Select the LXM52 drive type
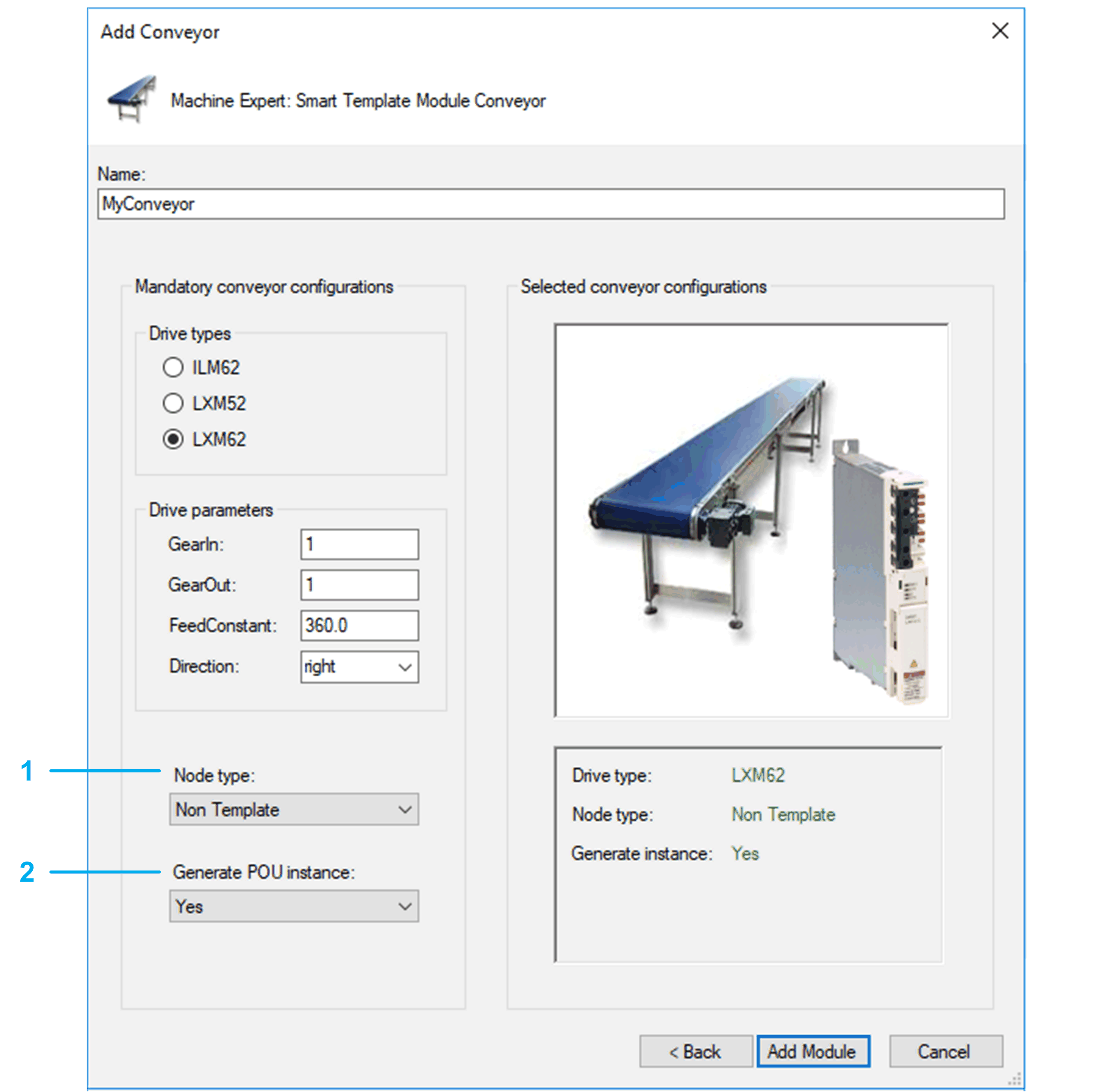Viewport: 1100px width, 1092px height. click(173, 403)
